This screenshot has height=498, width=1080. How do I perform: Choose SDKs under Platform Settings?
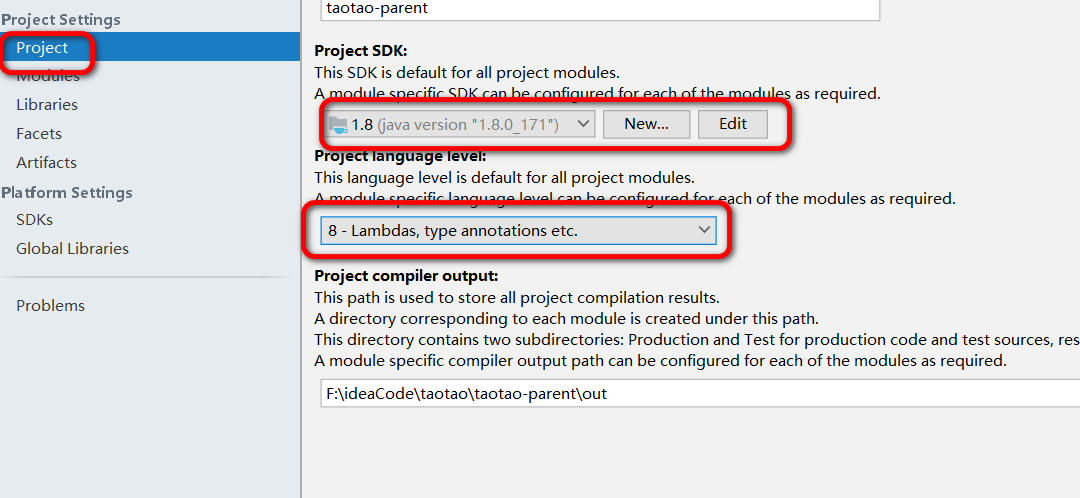click(x=34, y=220)
